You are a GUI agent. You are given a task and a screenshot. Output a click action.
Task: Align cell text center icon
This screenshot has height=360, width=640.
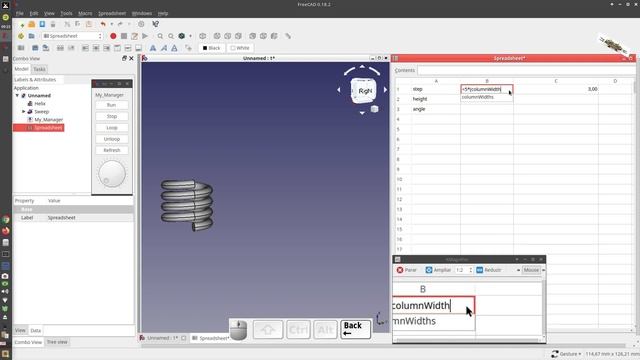pyautogui.click(x=96, y=48)
